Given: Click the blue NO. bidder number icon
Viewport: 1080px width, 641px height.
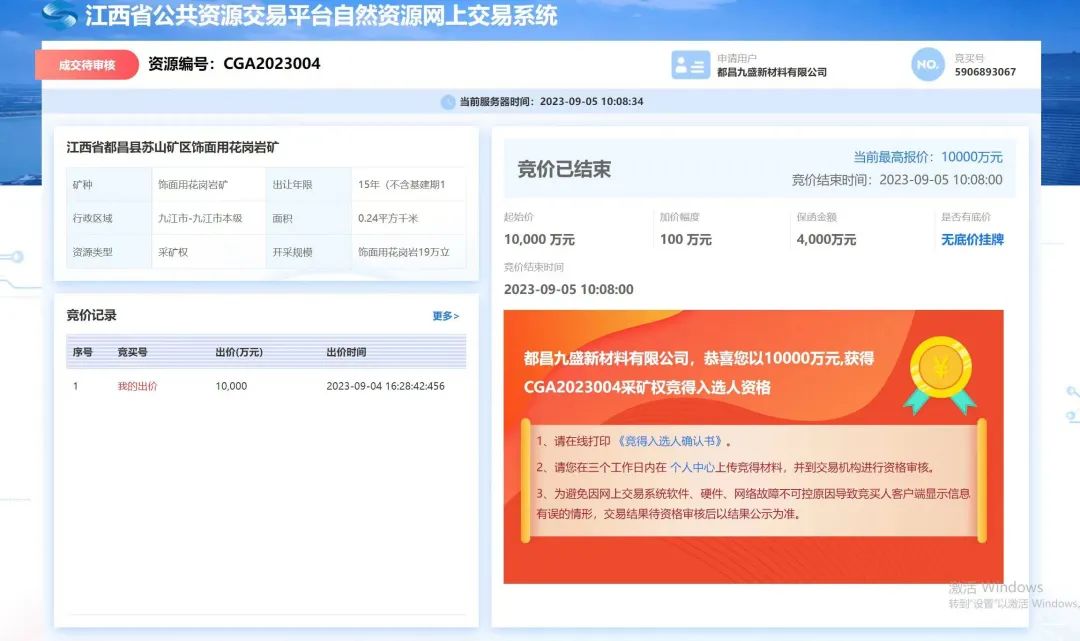Looking at the screenshot, I should click(927, 65).
